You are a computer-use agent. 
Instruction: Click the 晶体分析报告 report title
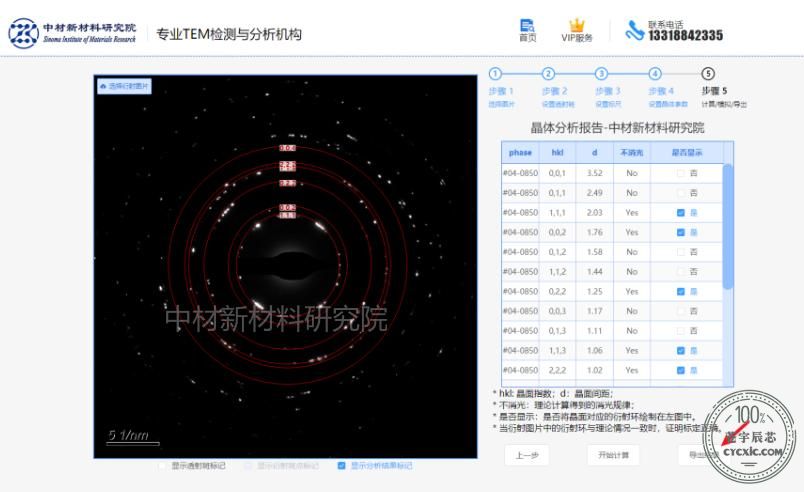[617, 128]
